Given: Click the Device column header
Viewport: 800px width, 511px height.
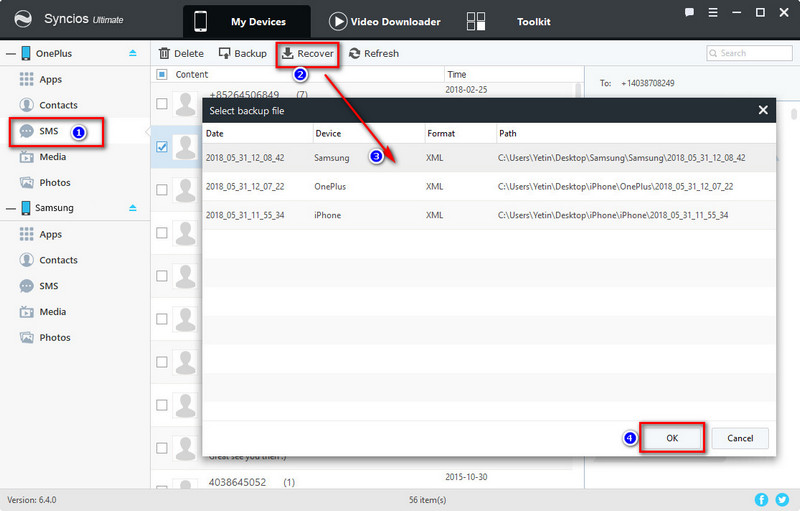Looking at the screenshot, I should pyautogui.click(x=368, y=134).
